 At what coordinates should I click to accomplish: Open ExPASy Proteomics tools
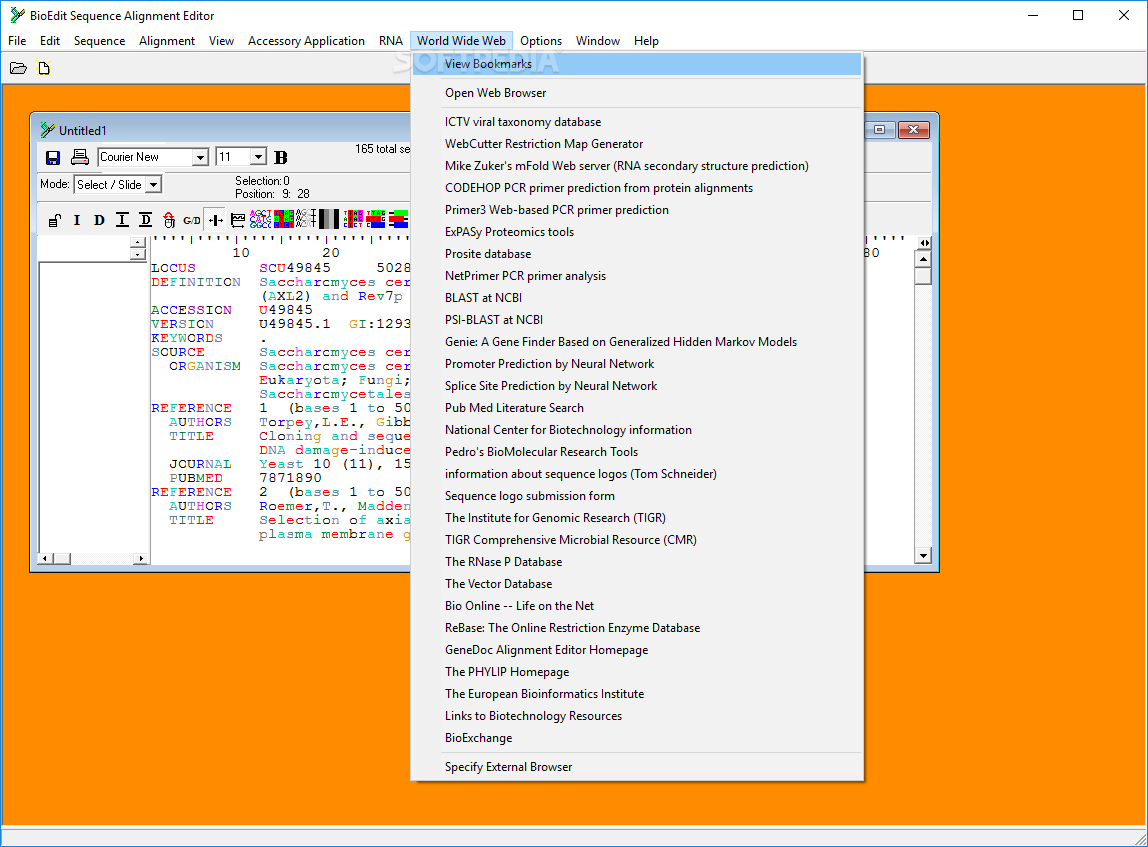[x=637, y=232]
